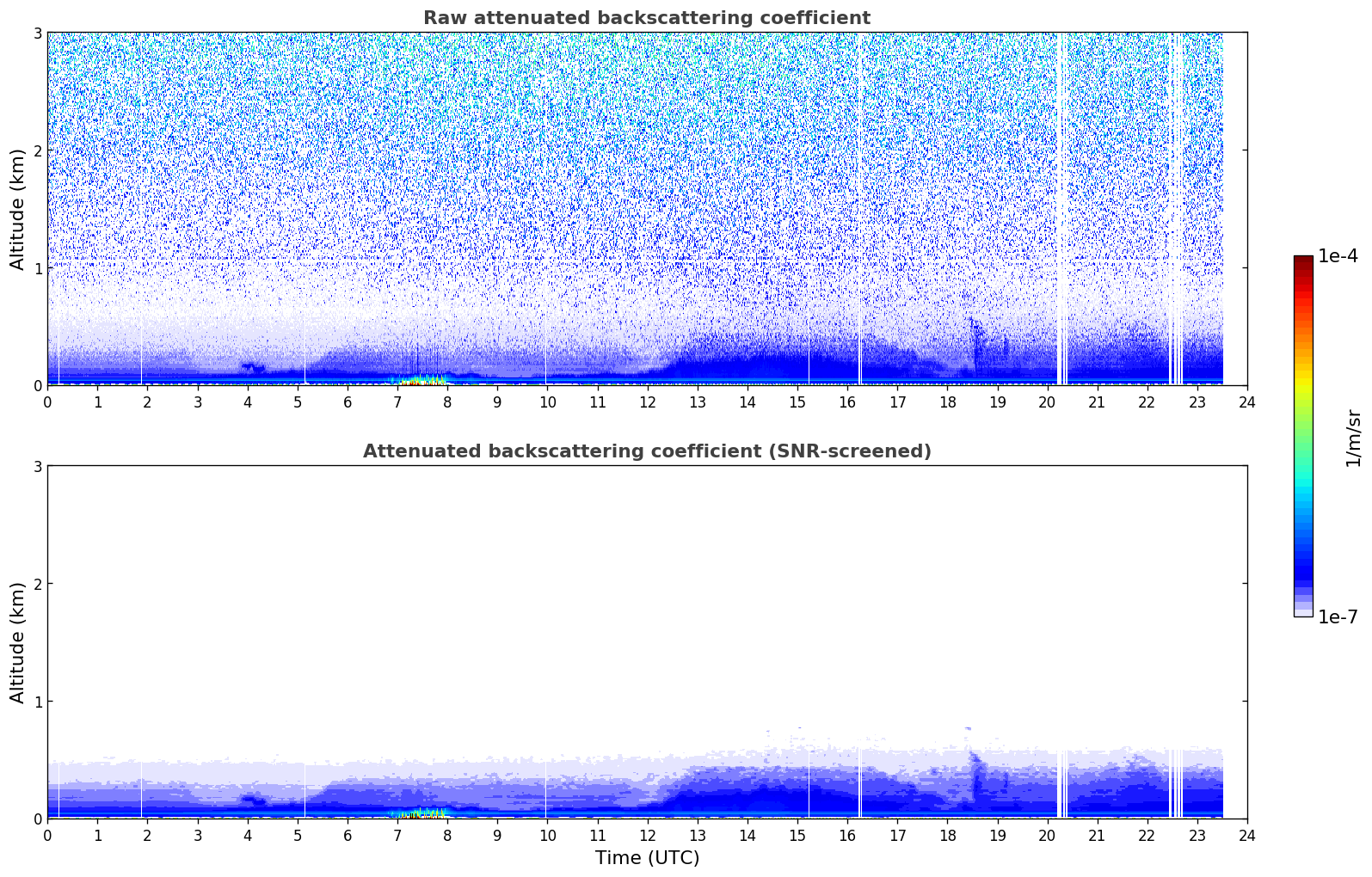Click time tick "6" on the SNR-screened plot
The height and width of the screenshot is (877, 1372).
pos(348,835)
